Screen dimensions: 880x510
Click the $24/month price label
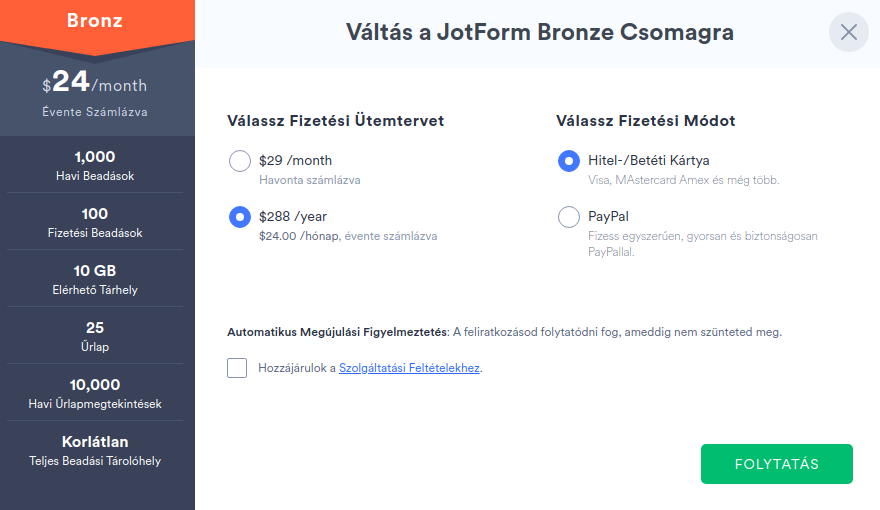[95, 83]
